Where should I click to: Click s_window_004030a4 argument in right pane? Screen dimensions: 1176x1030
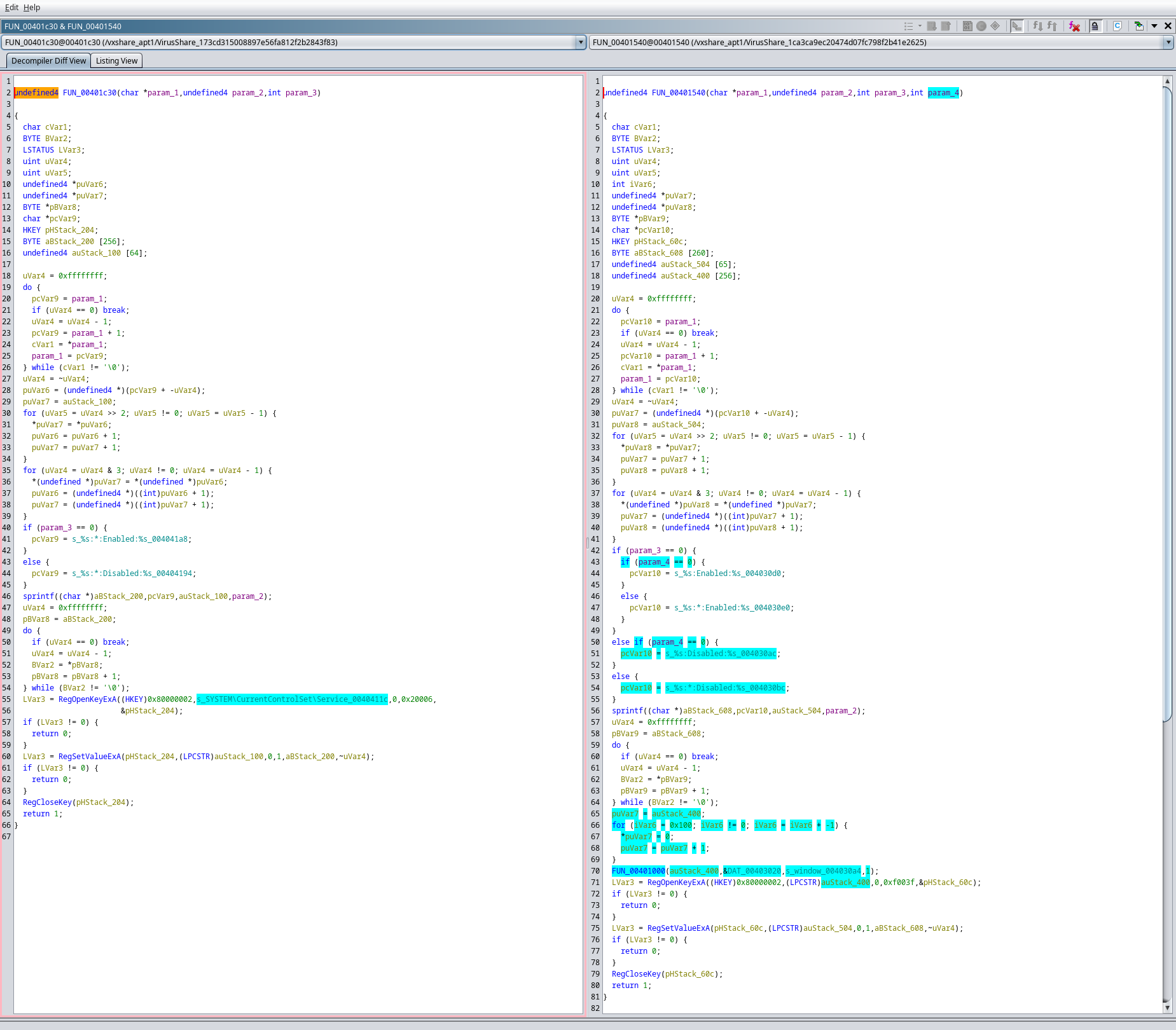point(823,871)
